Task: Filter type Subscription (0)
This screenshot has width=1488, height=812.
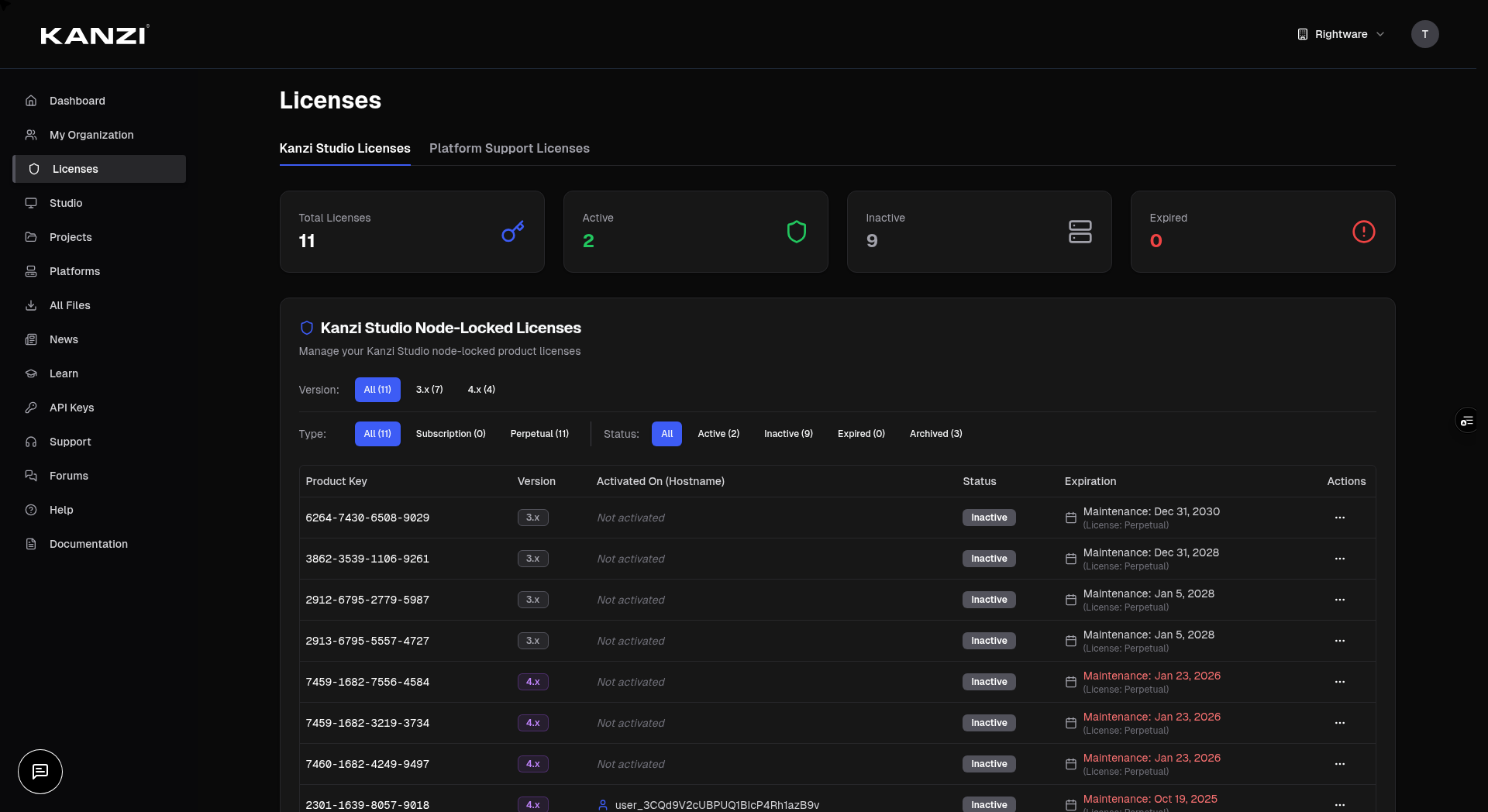Action: 450,434
